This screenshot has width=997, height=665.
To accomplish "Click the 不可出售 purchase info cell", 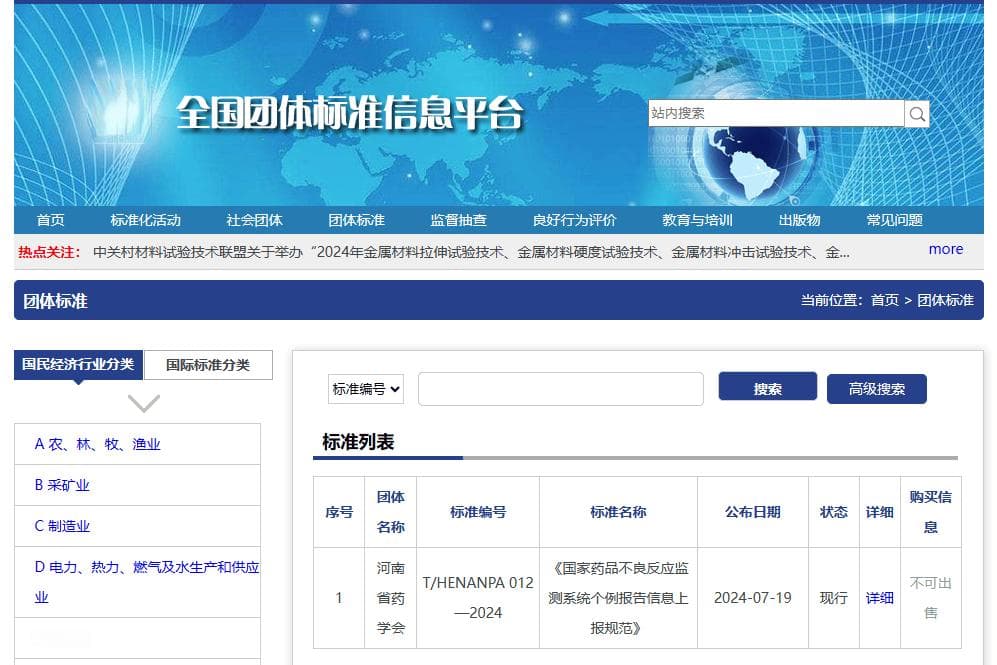I will tap(931, 598).
